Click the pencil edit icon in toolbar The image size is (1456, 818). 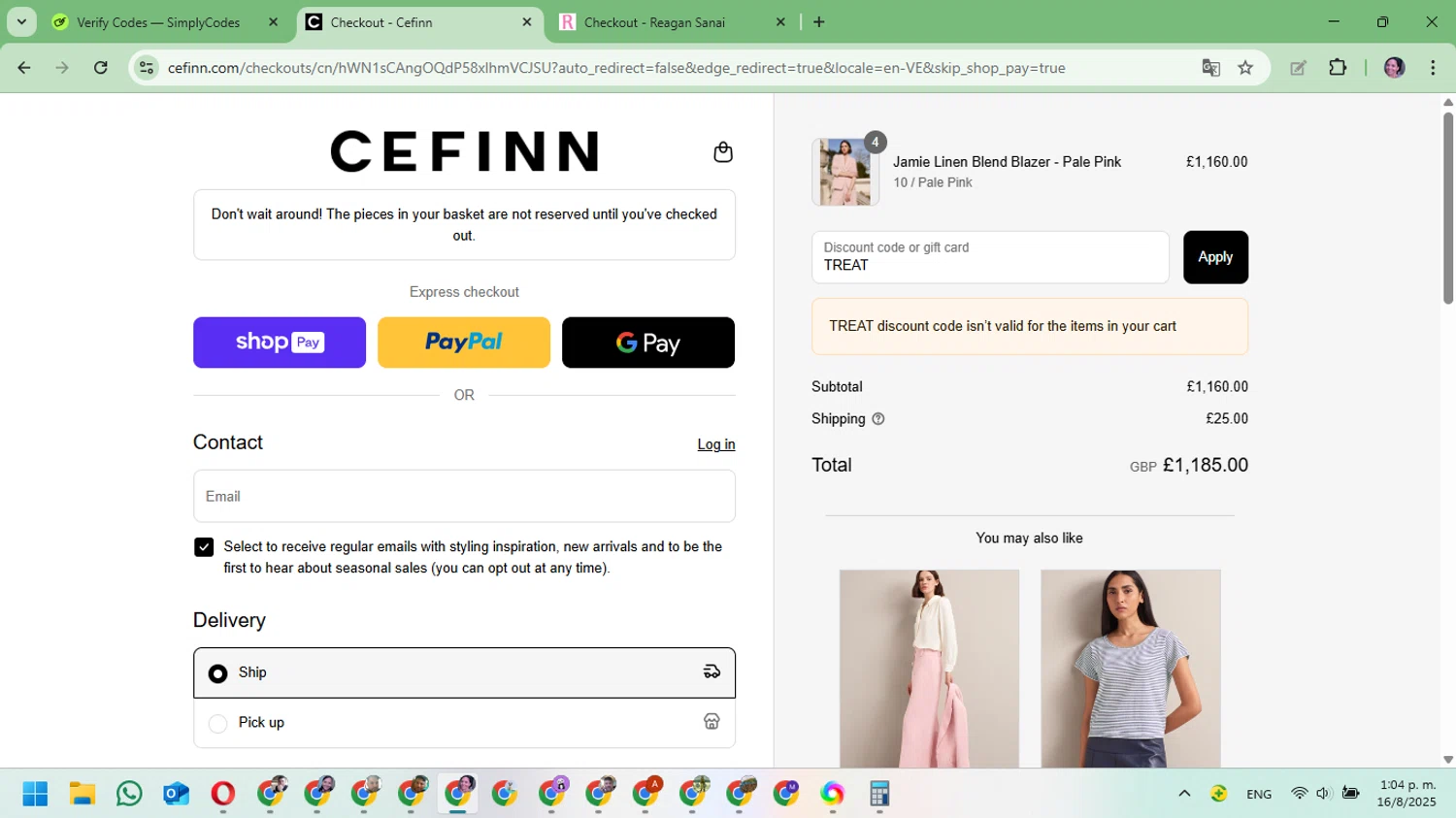point(1298,68)
